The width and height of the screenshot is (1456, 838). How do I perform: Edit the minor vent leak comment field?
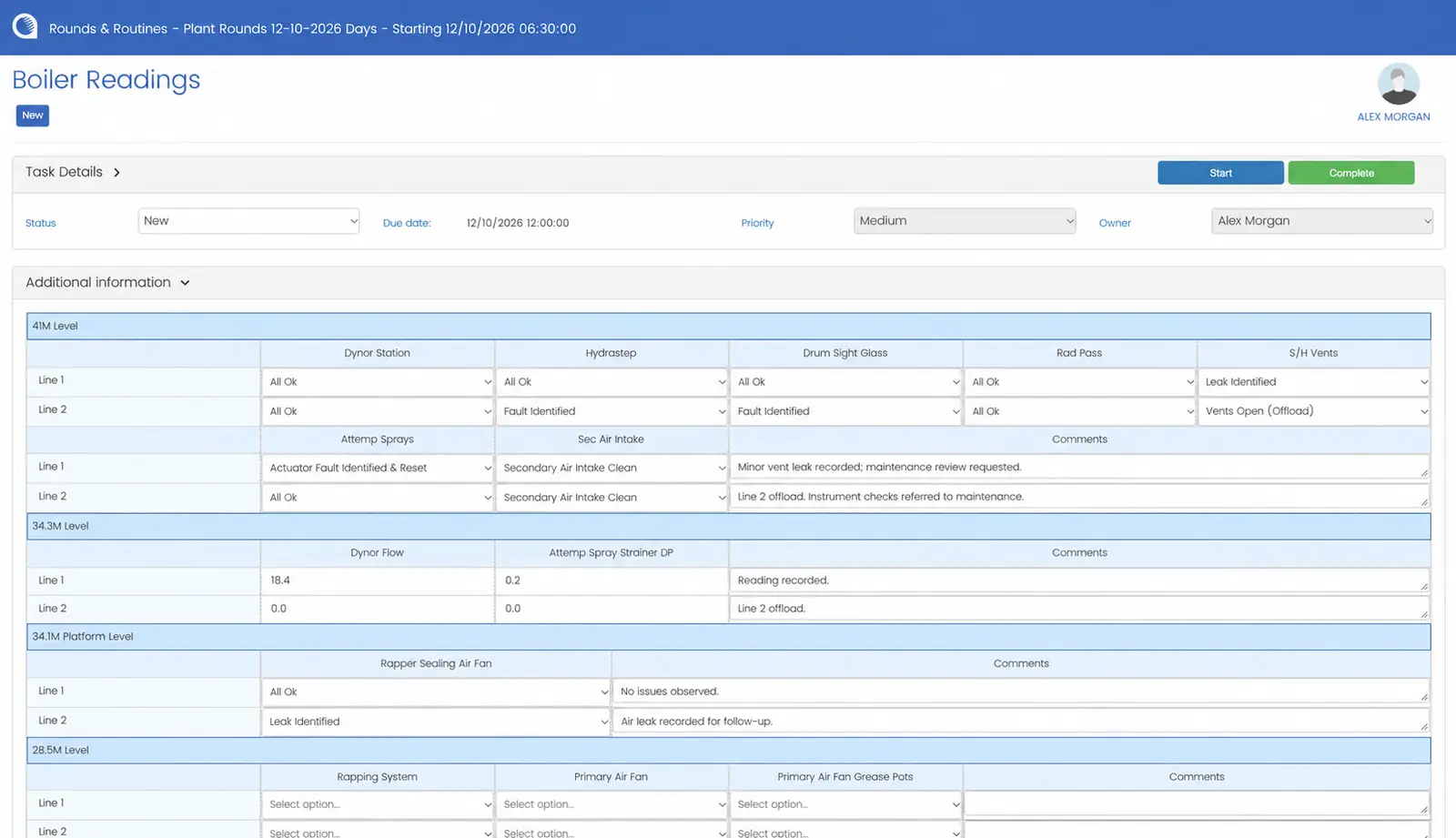coord(1079,467)
